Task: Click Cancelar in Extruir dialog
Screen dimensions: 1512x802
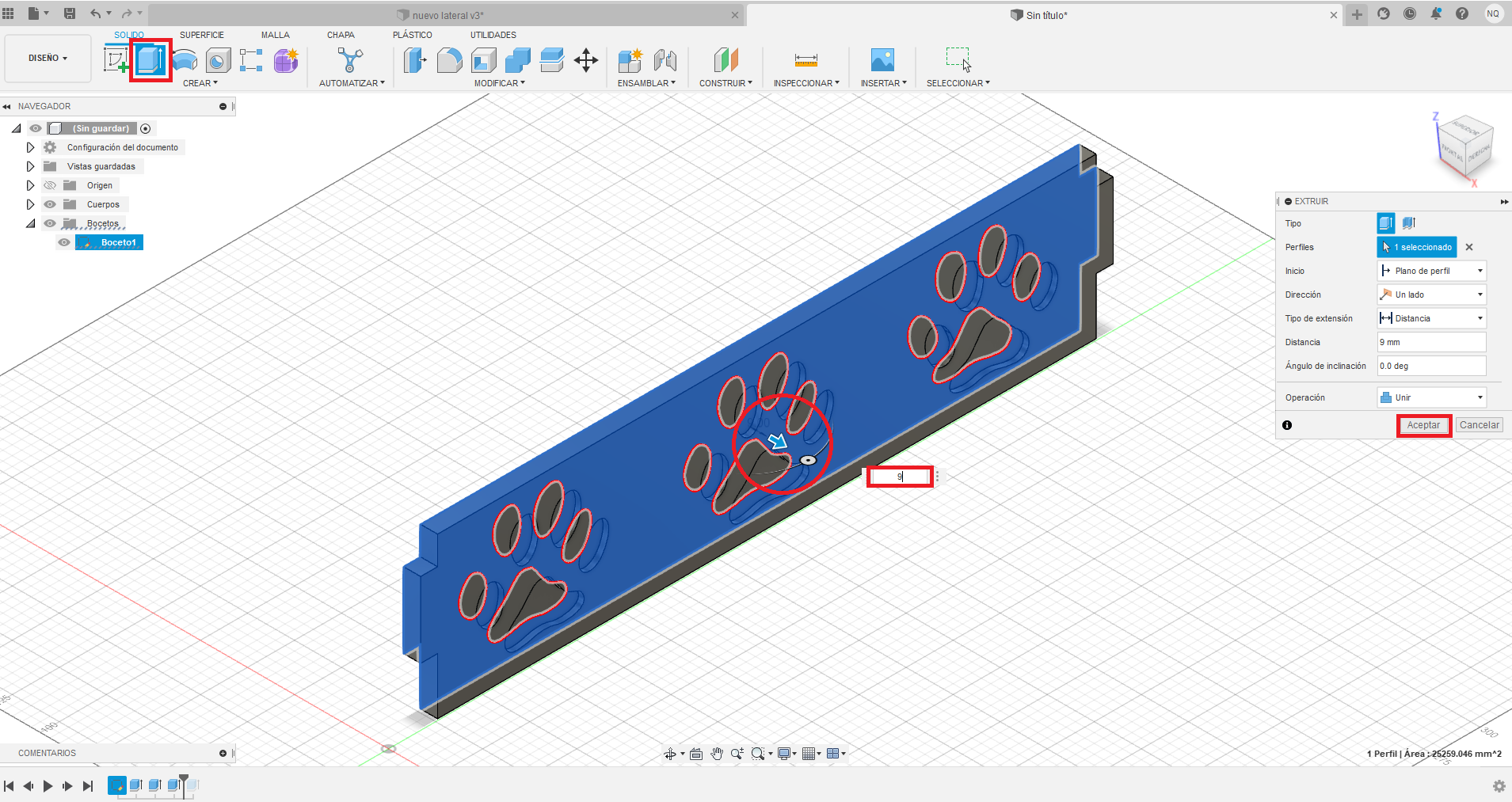Action: tap(1479, 425)
